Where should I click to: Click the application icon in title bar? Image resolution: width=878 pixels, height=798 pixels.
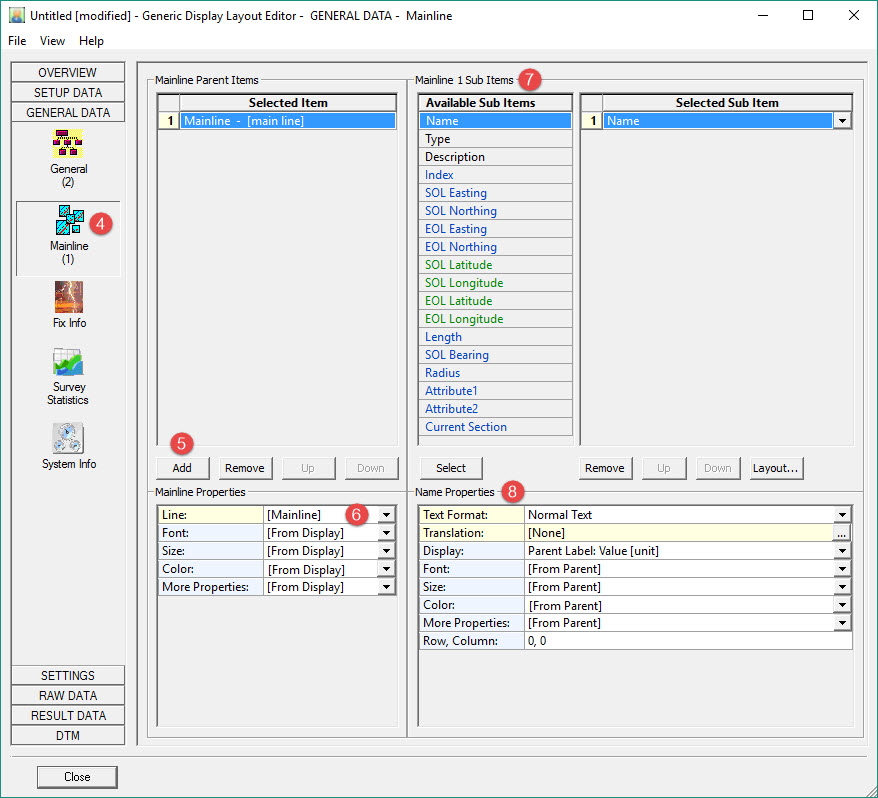pos(17,16)
